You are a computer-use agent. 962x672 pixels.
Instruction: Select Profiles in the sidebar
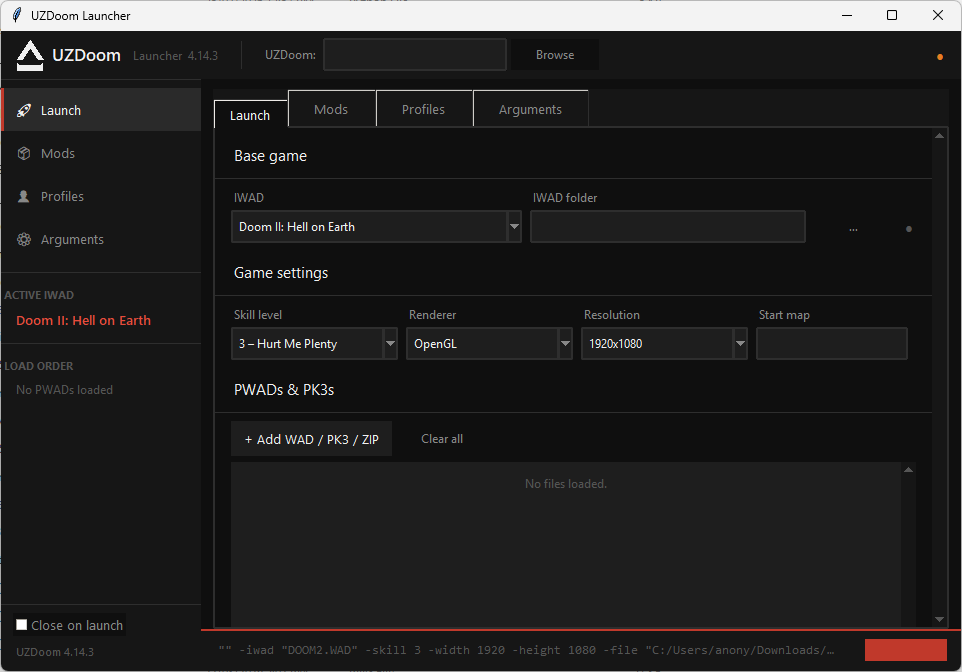(x=101, y=196)
